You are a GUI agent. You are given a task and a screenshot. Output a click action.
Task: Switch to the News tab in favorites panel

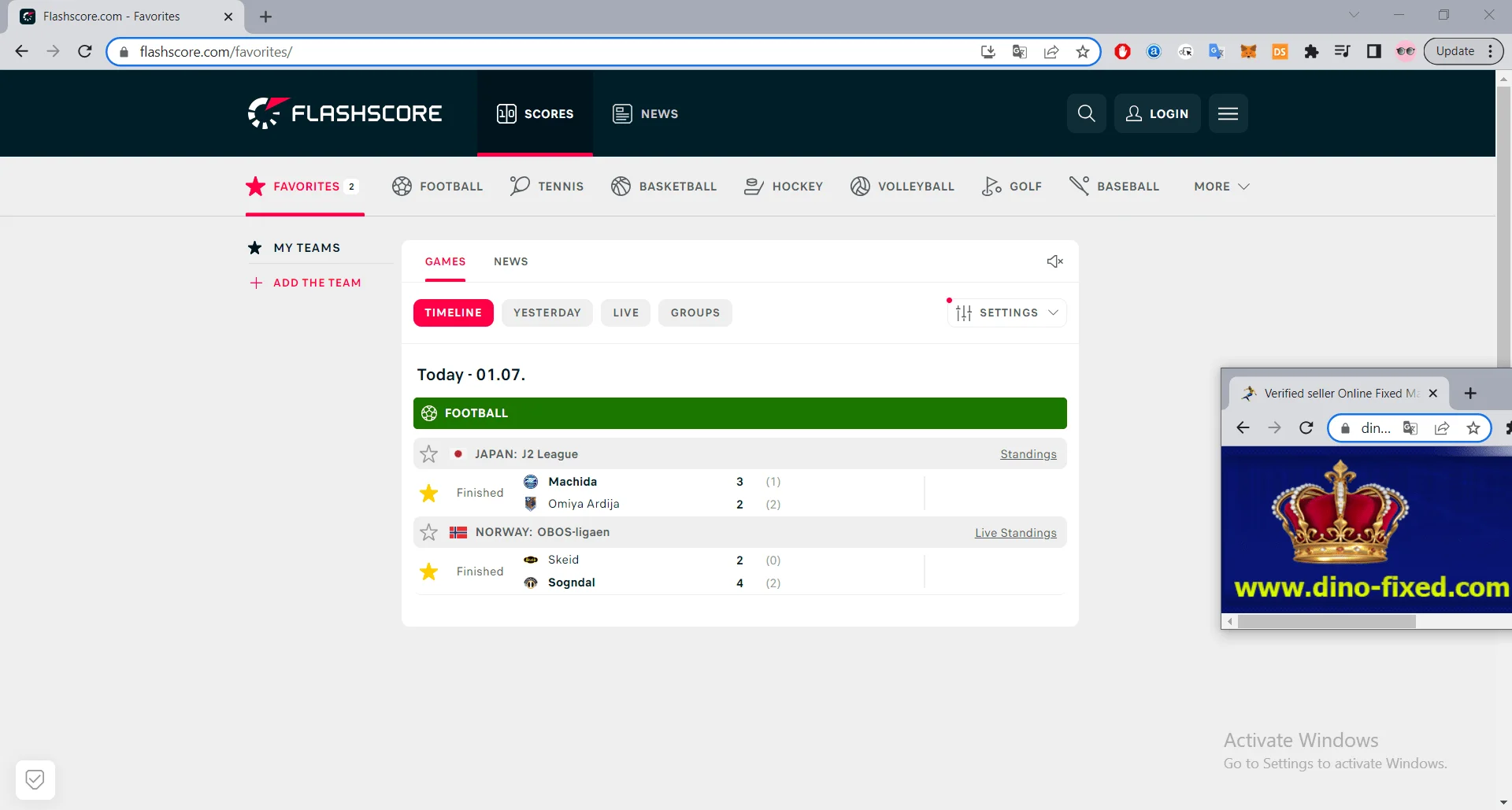click(510, 261)
